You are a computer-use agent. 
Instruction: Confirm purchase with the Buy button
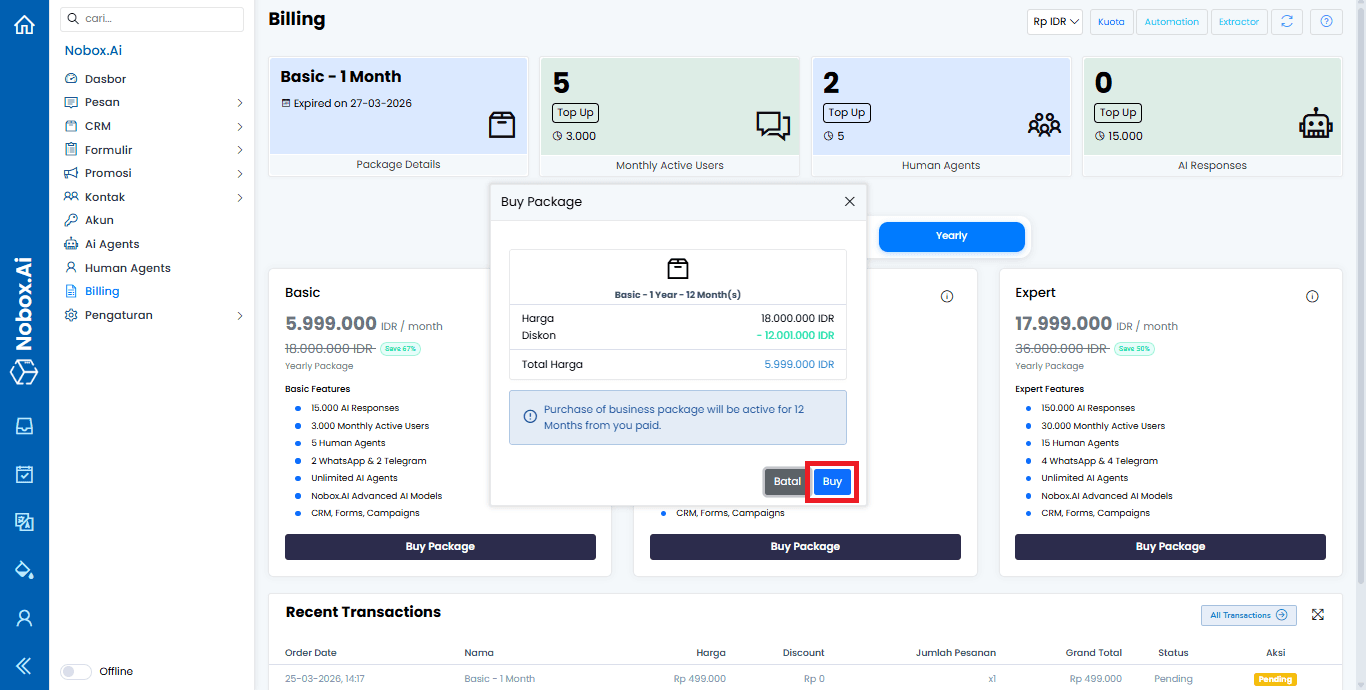pos(832,482)
